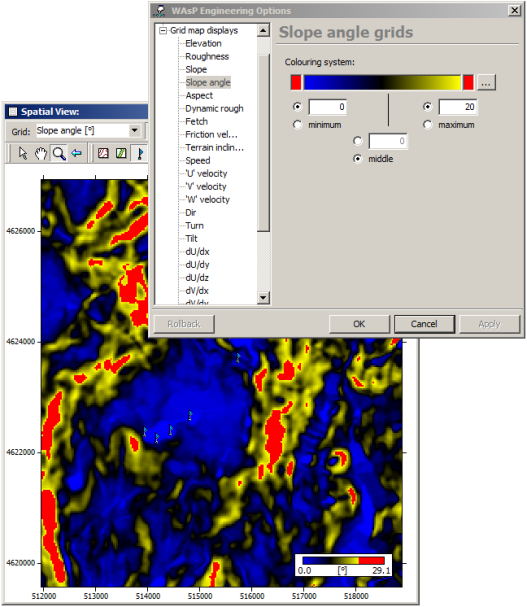Activate the magnifier zoom tool
527x607 pixels.
[x=59, y=154]
